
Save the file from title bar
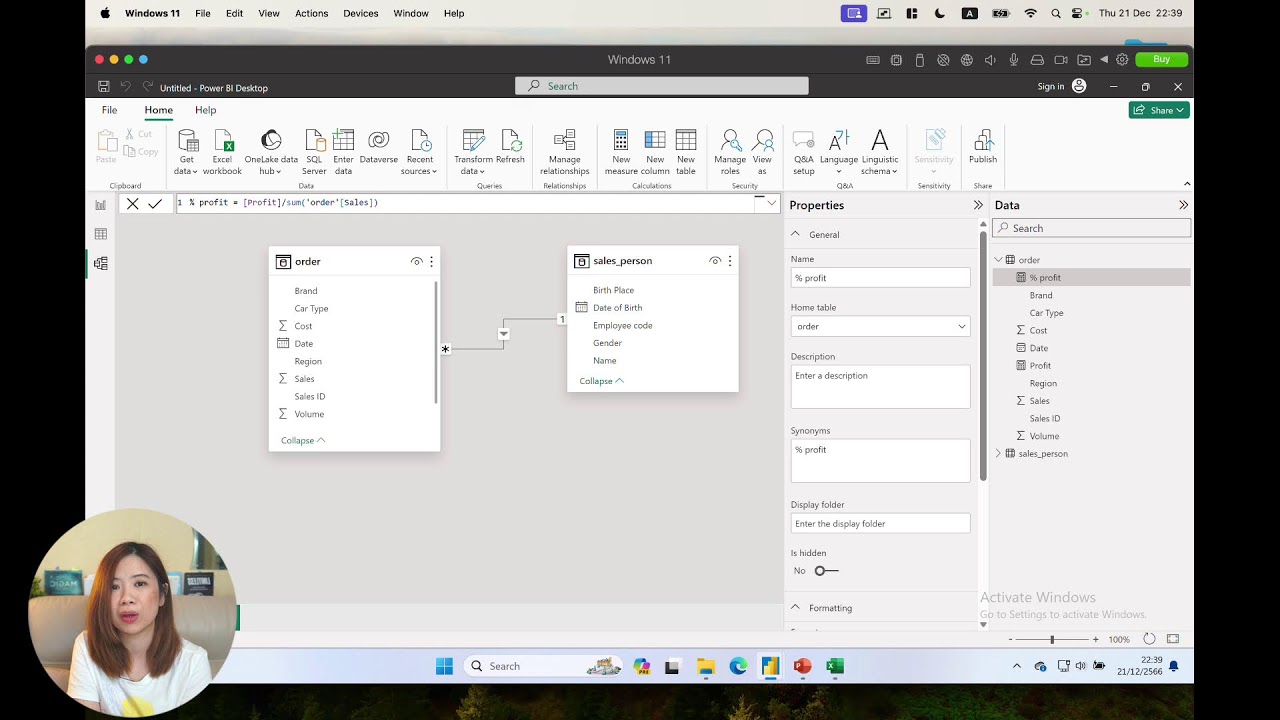coord(103,87)
